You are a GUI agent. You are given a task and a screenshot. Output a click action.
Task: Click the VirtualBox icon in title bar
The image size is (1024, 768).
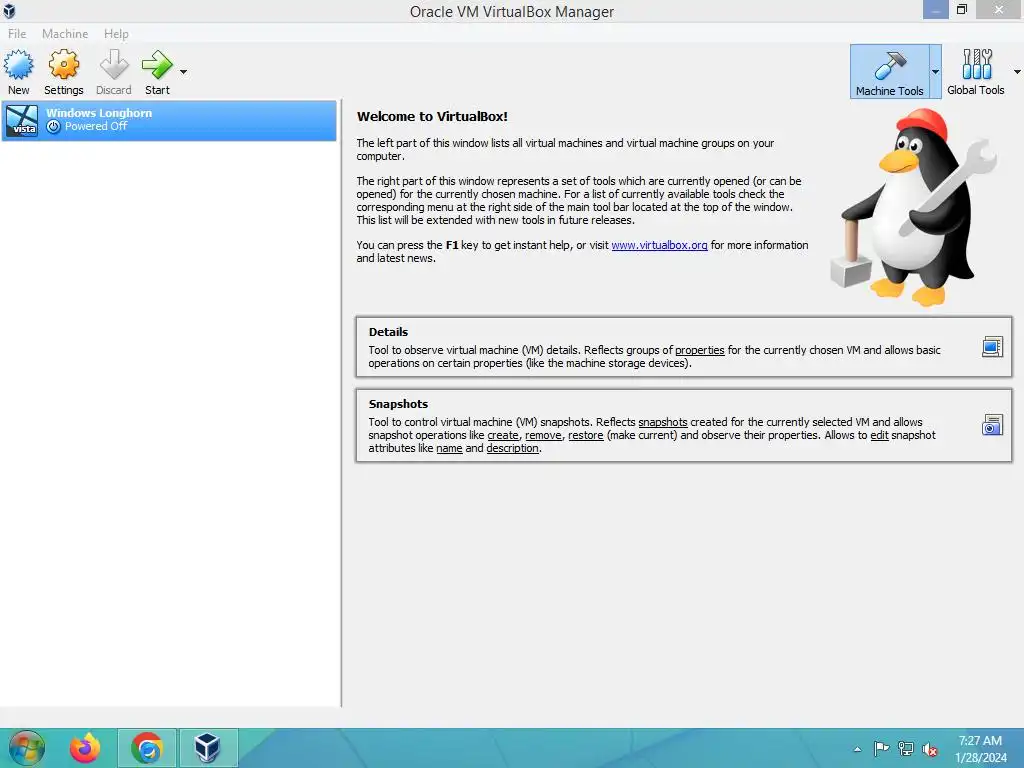pos(10,10)
